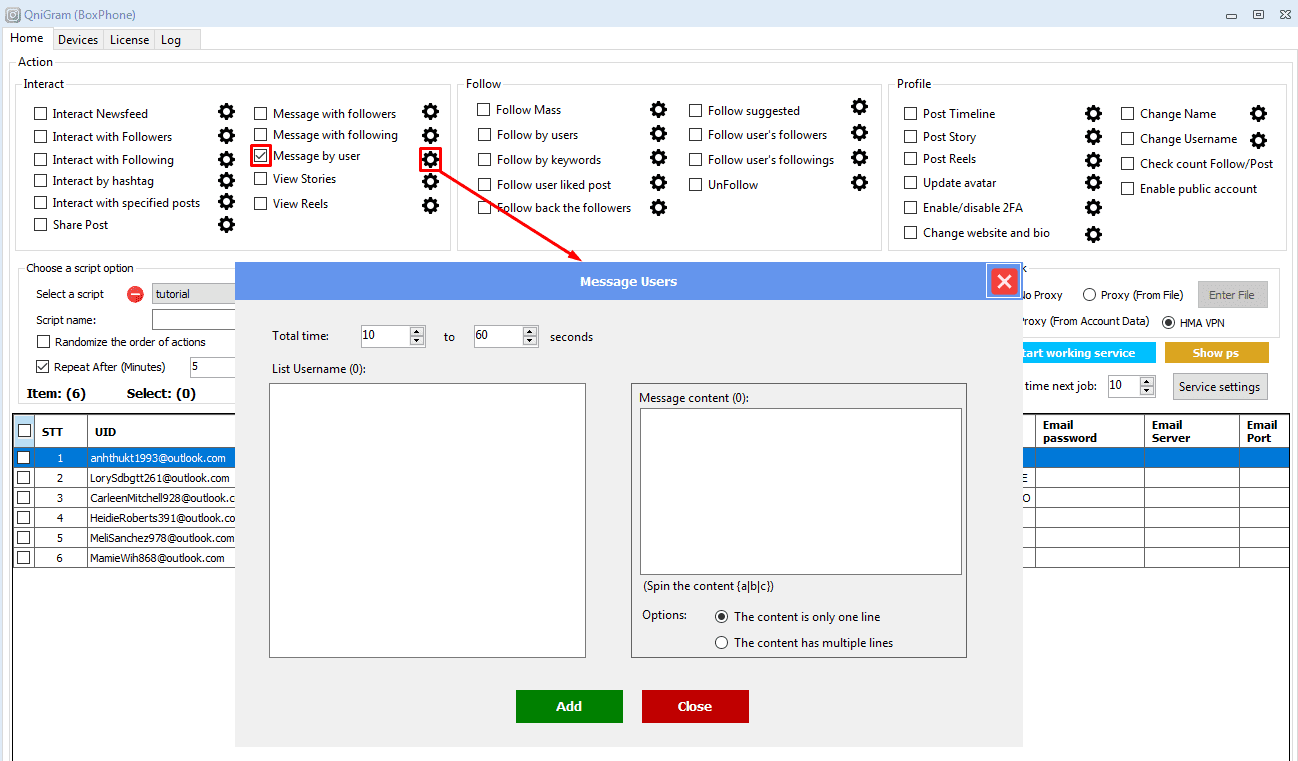Viewport: 1298px width, 761px height.
Task: Click gear icon beside Change Username
Action: (x=1258, y=140)
